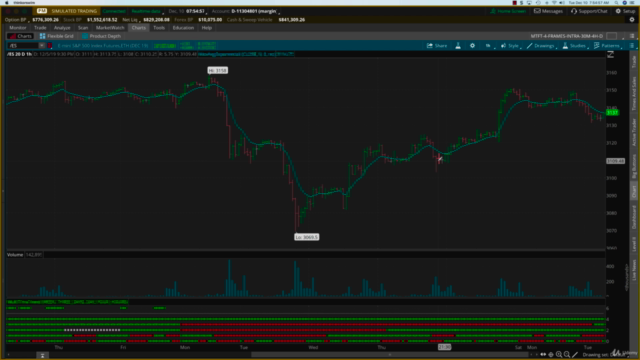Screen dimensions: 640x360
Task: Click the grid selector box next to layout name
Action: (x=611, y=36)
